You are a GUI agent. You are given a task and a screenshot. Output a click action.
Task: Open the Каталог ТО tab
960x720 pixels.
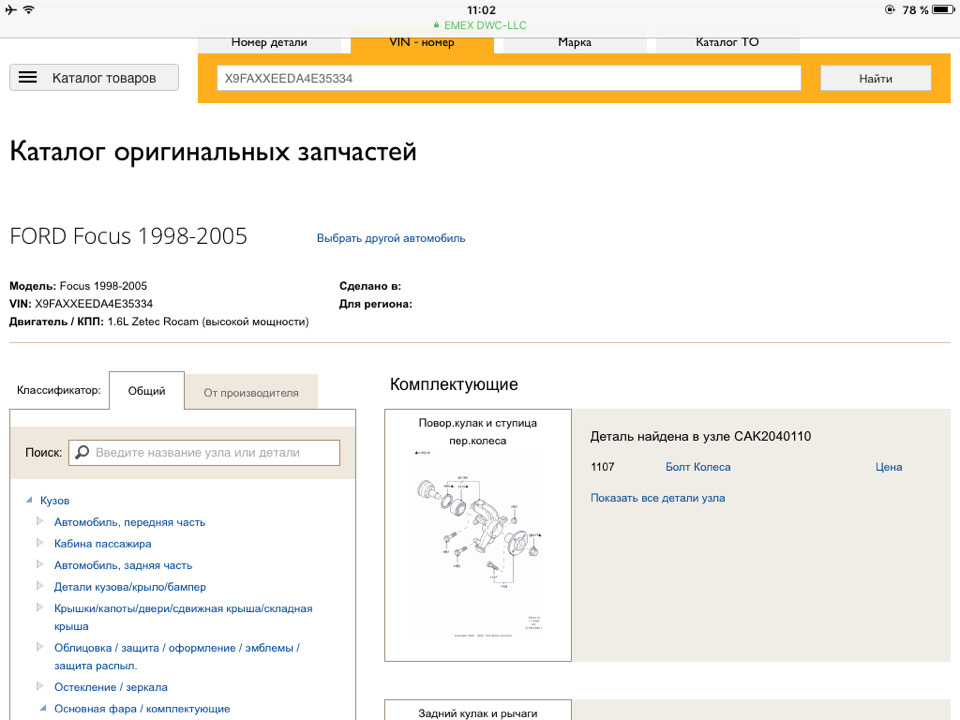pyautogui.click(x=727, y=43)
